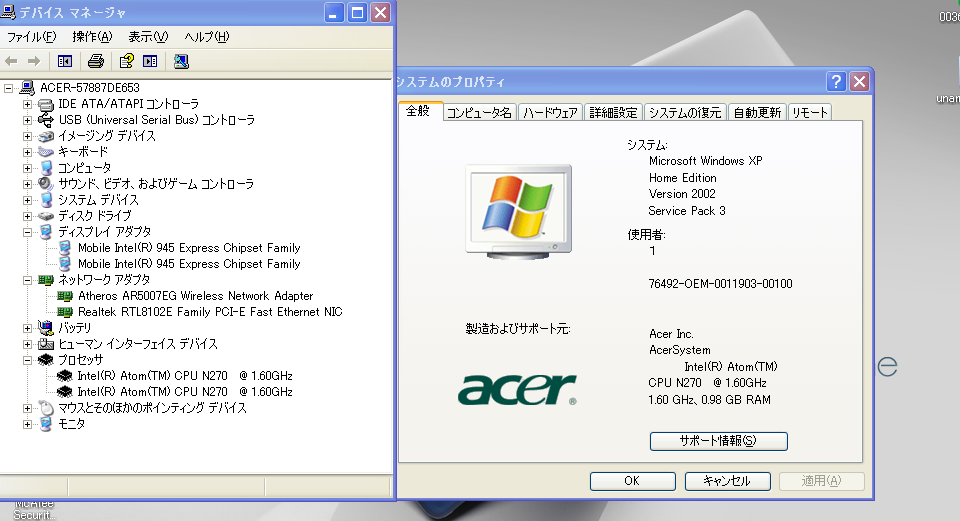This screenshot has width=960, height=521.
Task: Switch to the Hardware (ハードウェア) tab
Action: pos(550,113)
